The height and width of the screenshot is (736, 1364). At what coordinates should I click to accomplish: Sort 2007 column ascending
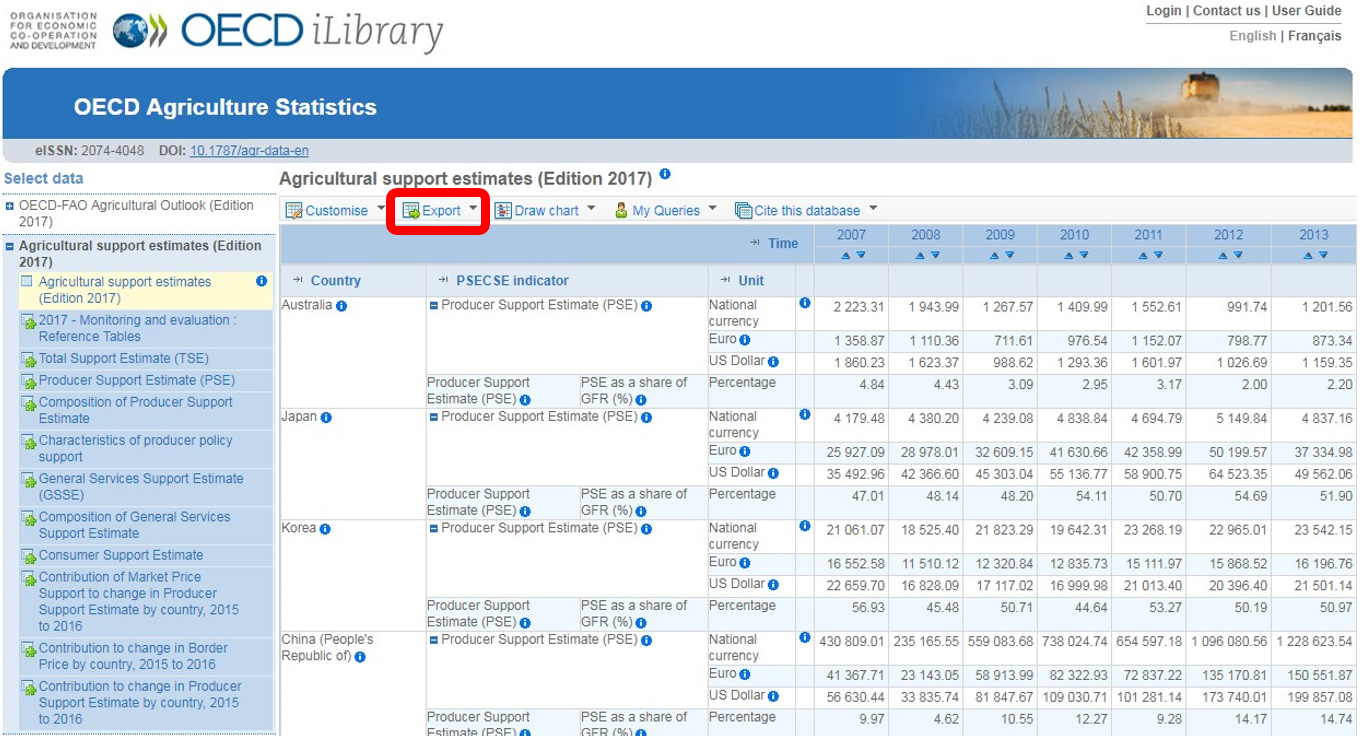[x=845, y=256]
